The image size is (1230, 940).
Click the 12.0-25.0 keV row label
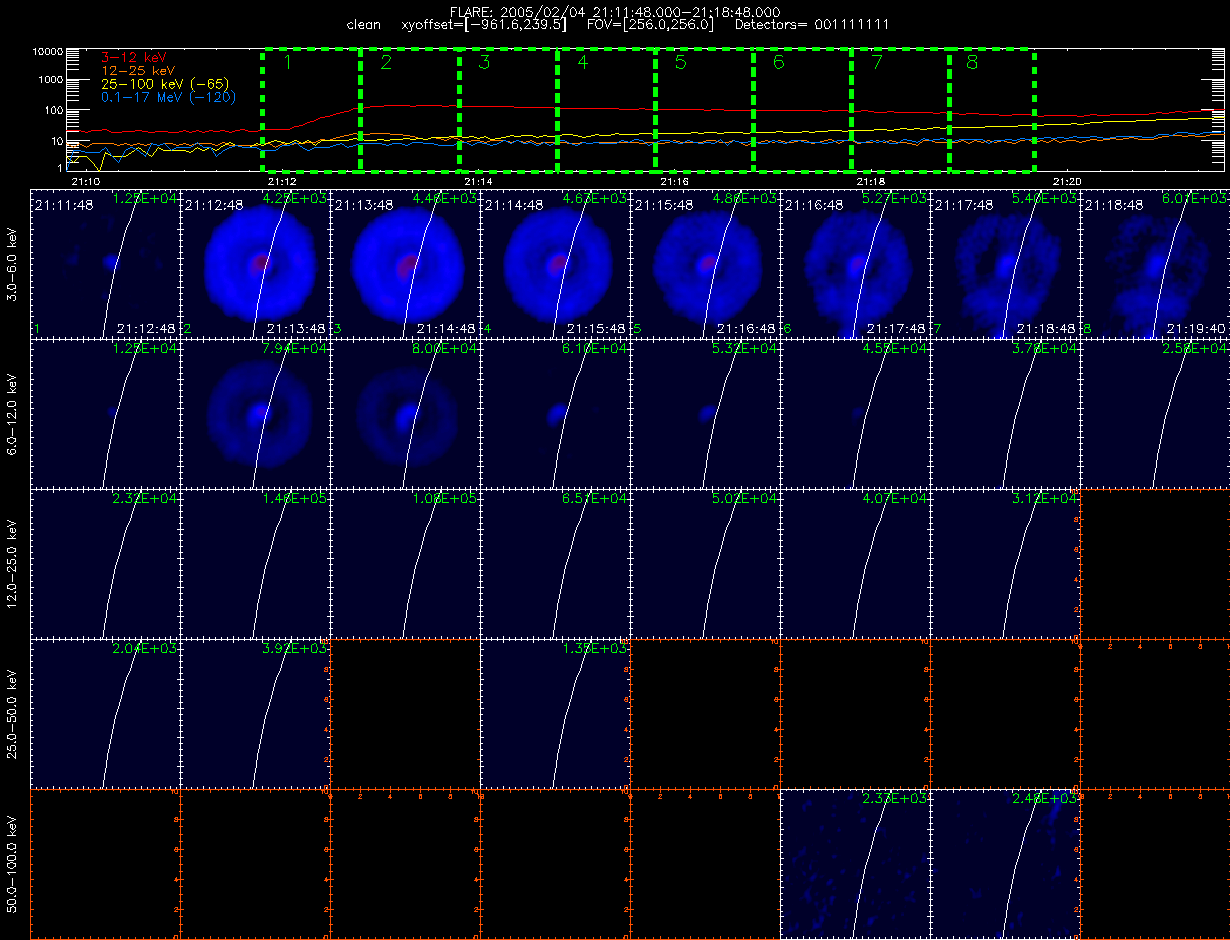[x=12, y=563]
